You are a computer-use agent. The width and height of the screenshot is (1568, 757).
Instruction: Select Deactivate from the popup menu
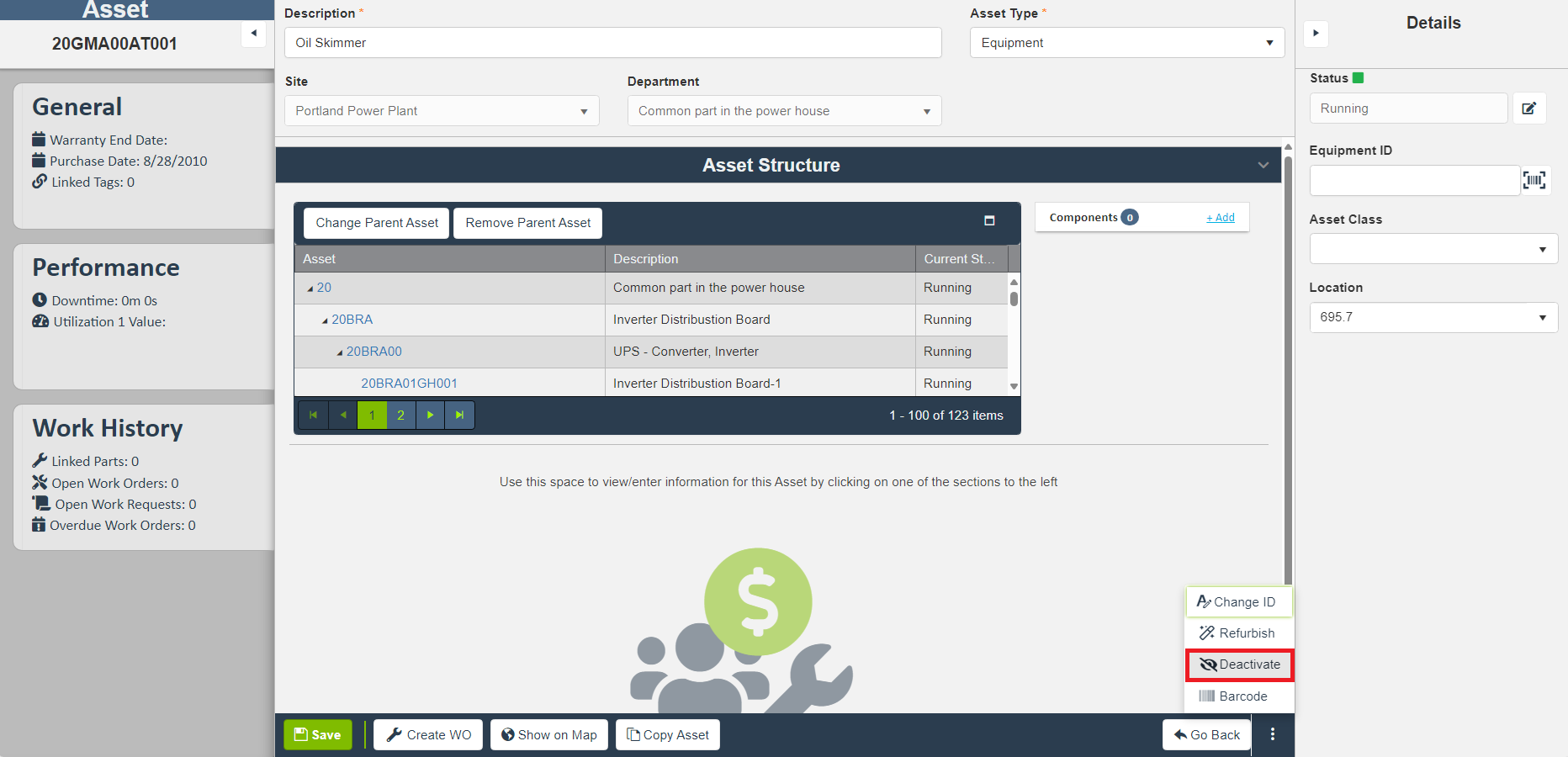coord(1239,664)
